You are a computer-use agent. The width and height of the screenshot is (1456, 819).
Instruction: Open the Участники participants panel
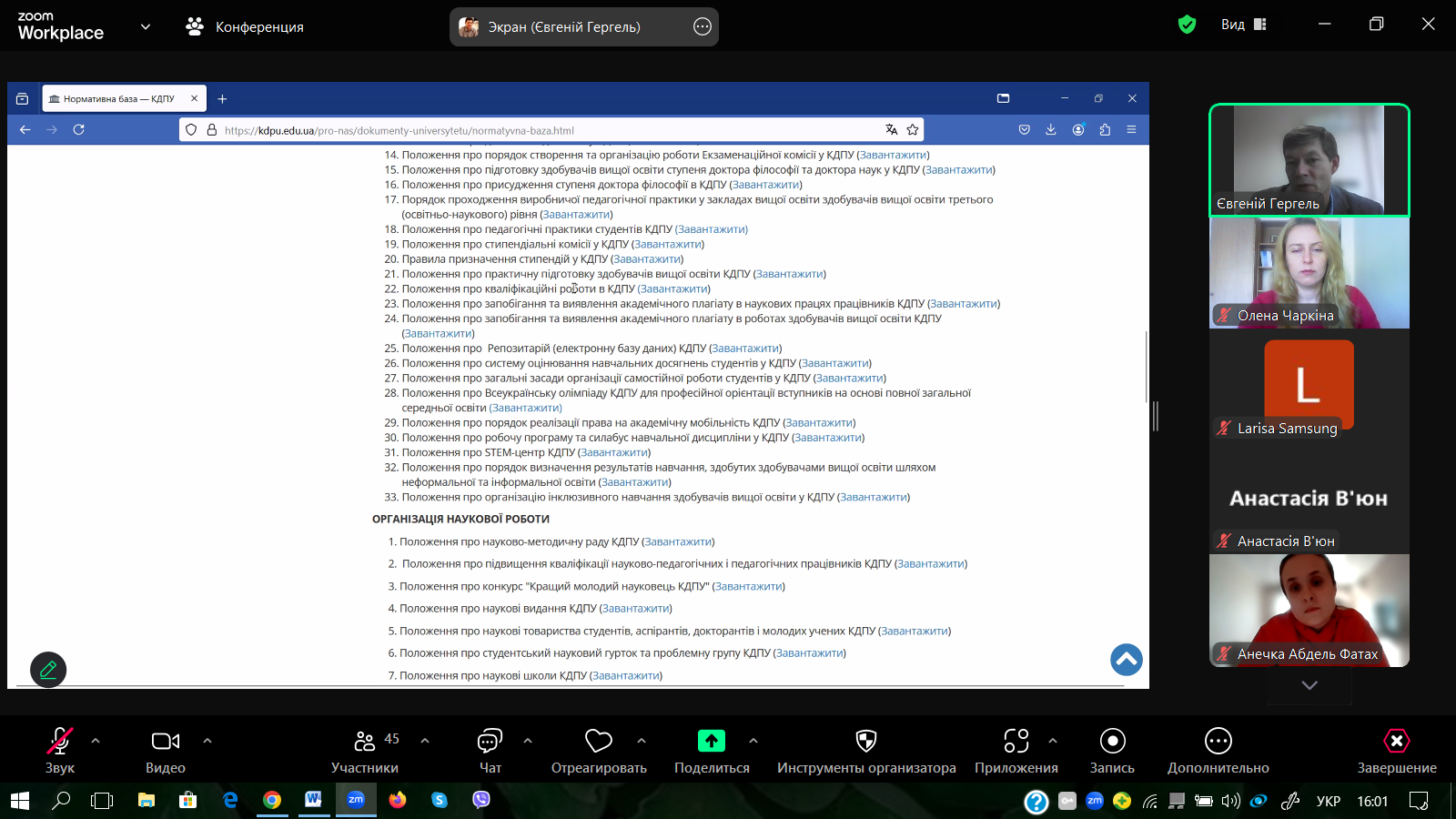pyautogui.click(x=365, y=750)
